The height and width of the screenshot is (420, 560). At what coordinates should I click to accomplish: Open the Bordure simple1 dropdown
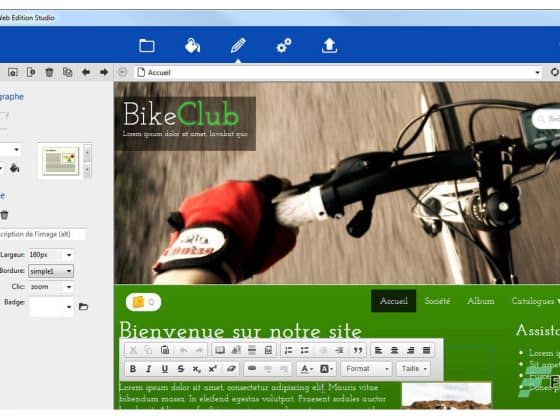51,271
